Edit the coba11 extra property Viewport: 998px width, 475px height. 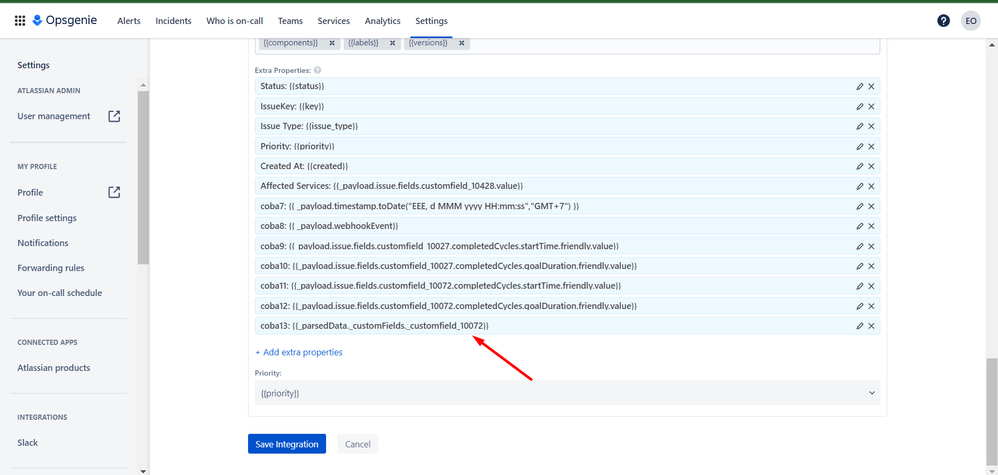tap(860, 286)
